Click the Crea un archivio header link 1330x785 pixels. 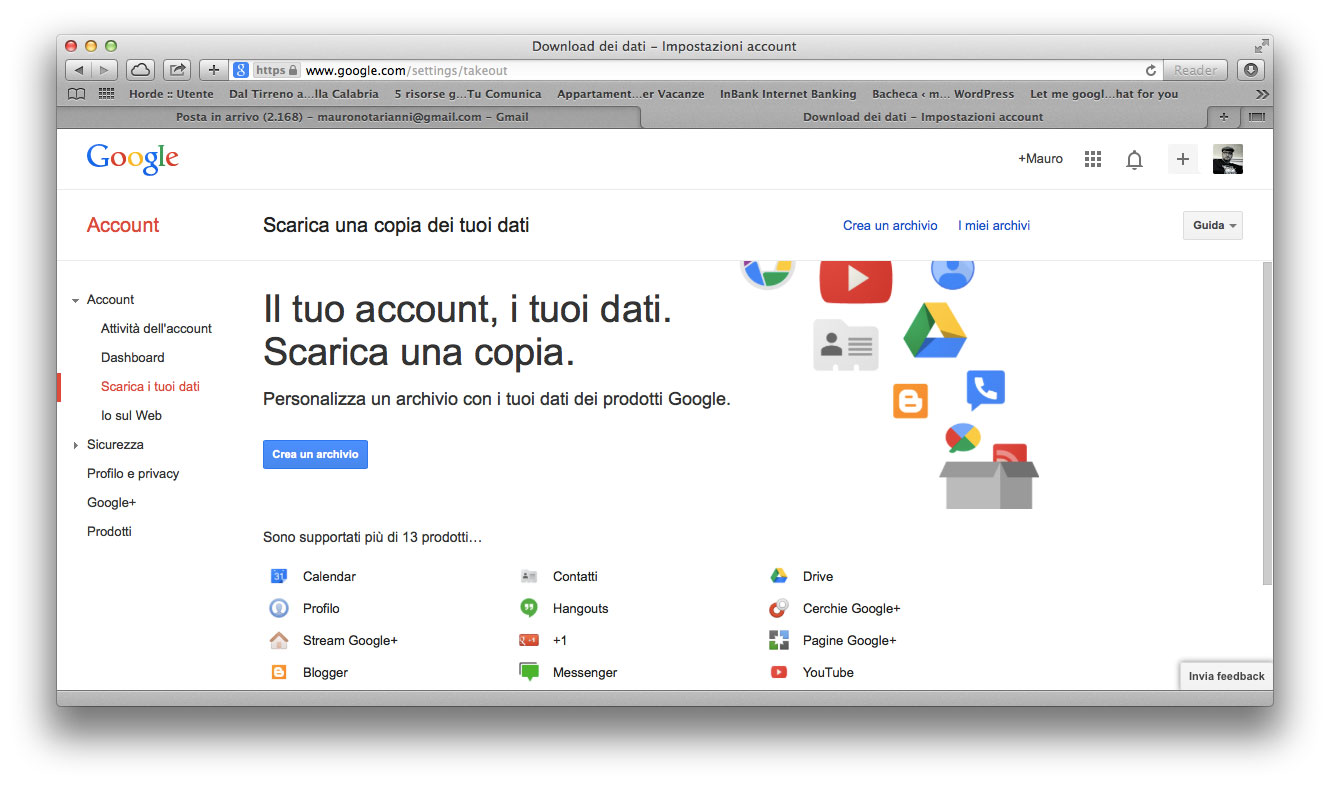[x=890, y=225]
